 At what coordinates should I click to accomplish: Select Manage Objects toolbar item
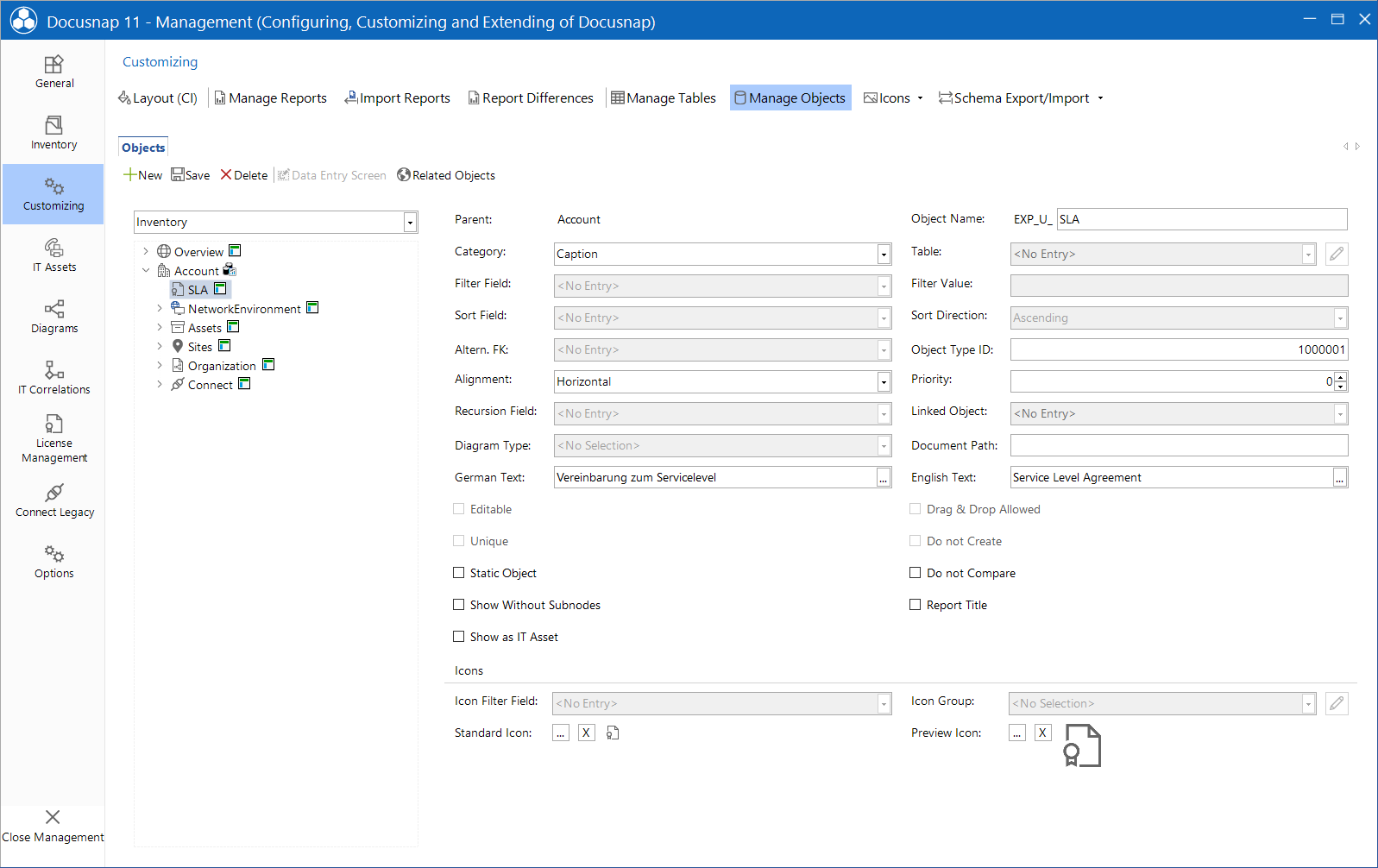click(x=790, y=98)
